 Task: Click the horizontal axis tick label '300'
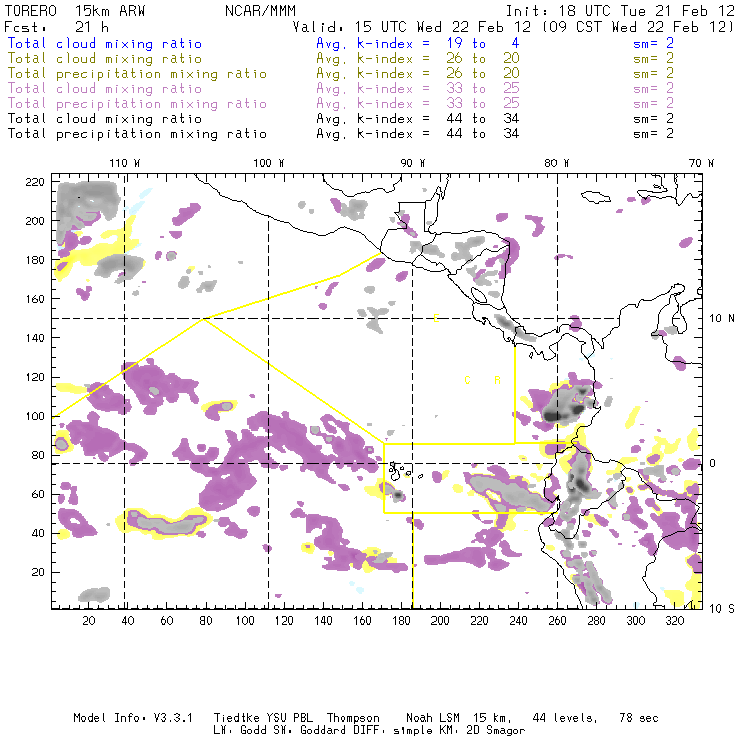636,621
